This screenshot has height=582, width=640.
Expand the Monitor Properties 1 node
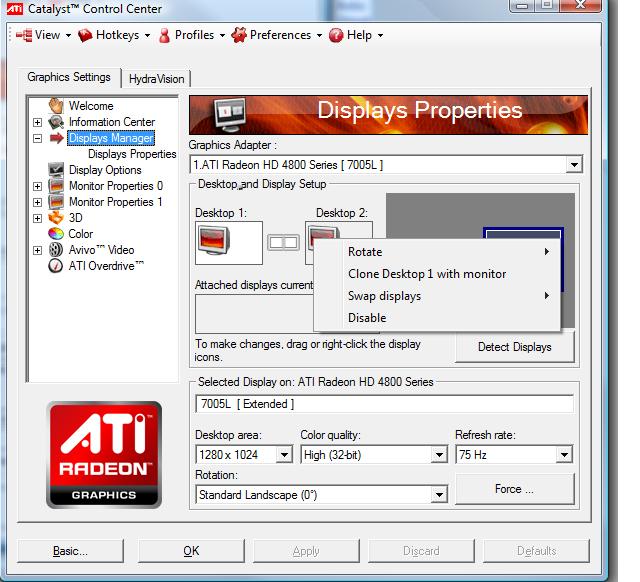[x=37, y=202]
